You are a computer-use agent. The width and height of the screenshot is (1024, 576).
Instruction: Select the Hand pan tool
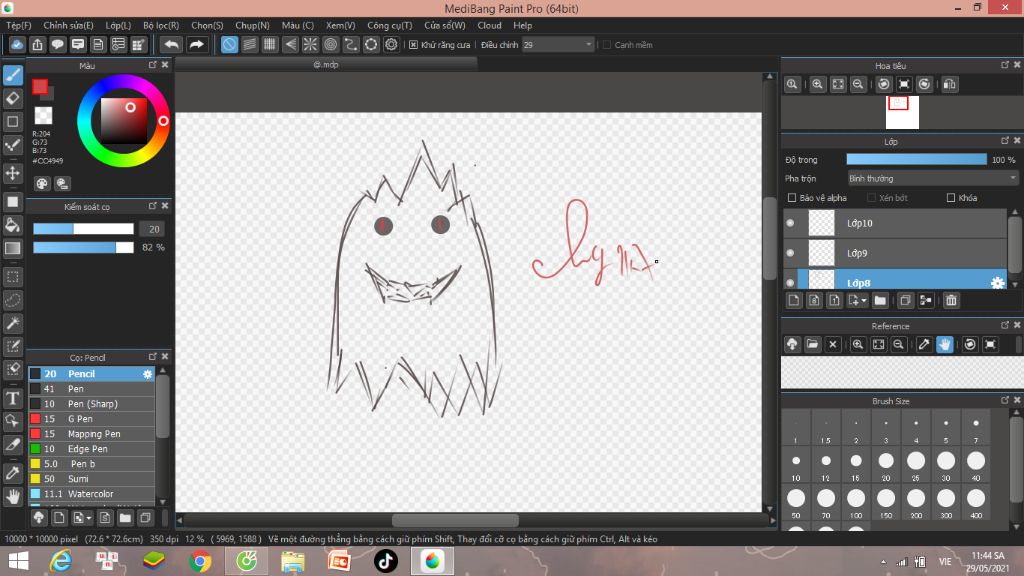(12, 497)
